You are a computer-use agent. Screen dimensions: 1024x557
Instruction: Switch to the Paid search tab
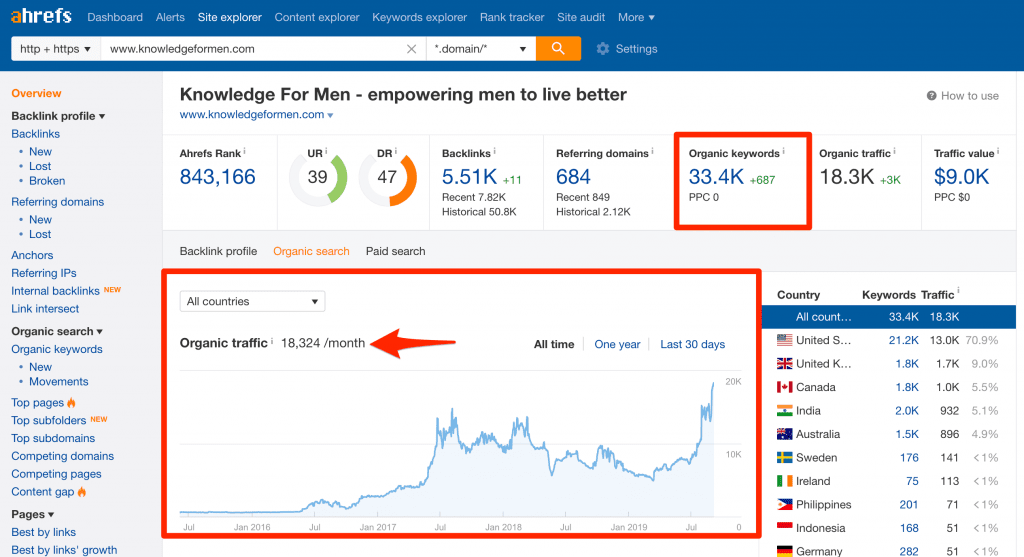click(x=395, y=251)
